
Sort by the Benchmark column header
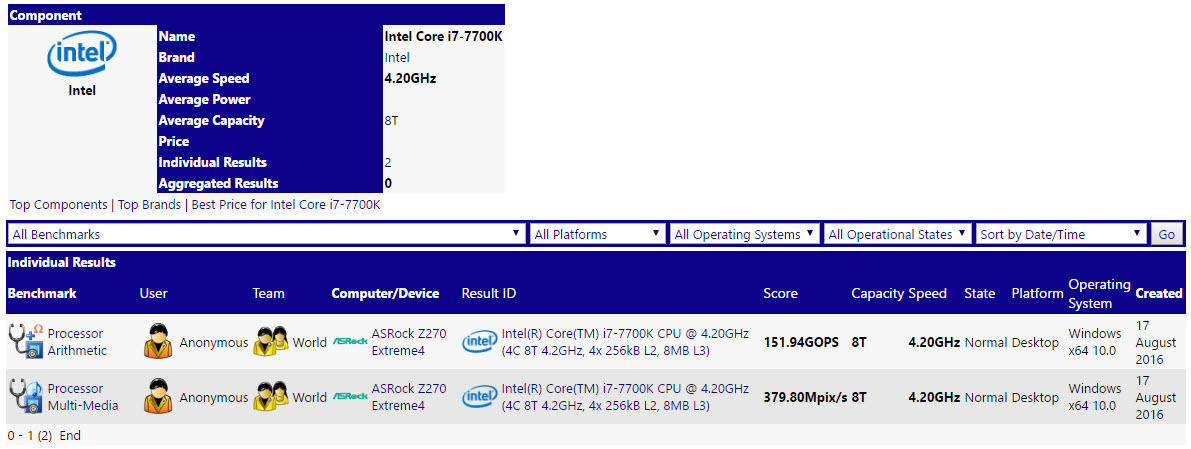pyautogui.click(x=42, y=293)
